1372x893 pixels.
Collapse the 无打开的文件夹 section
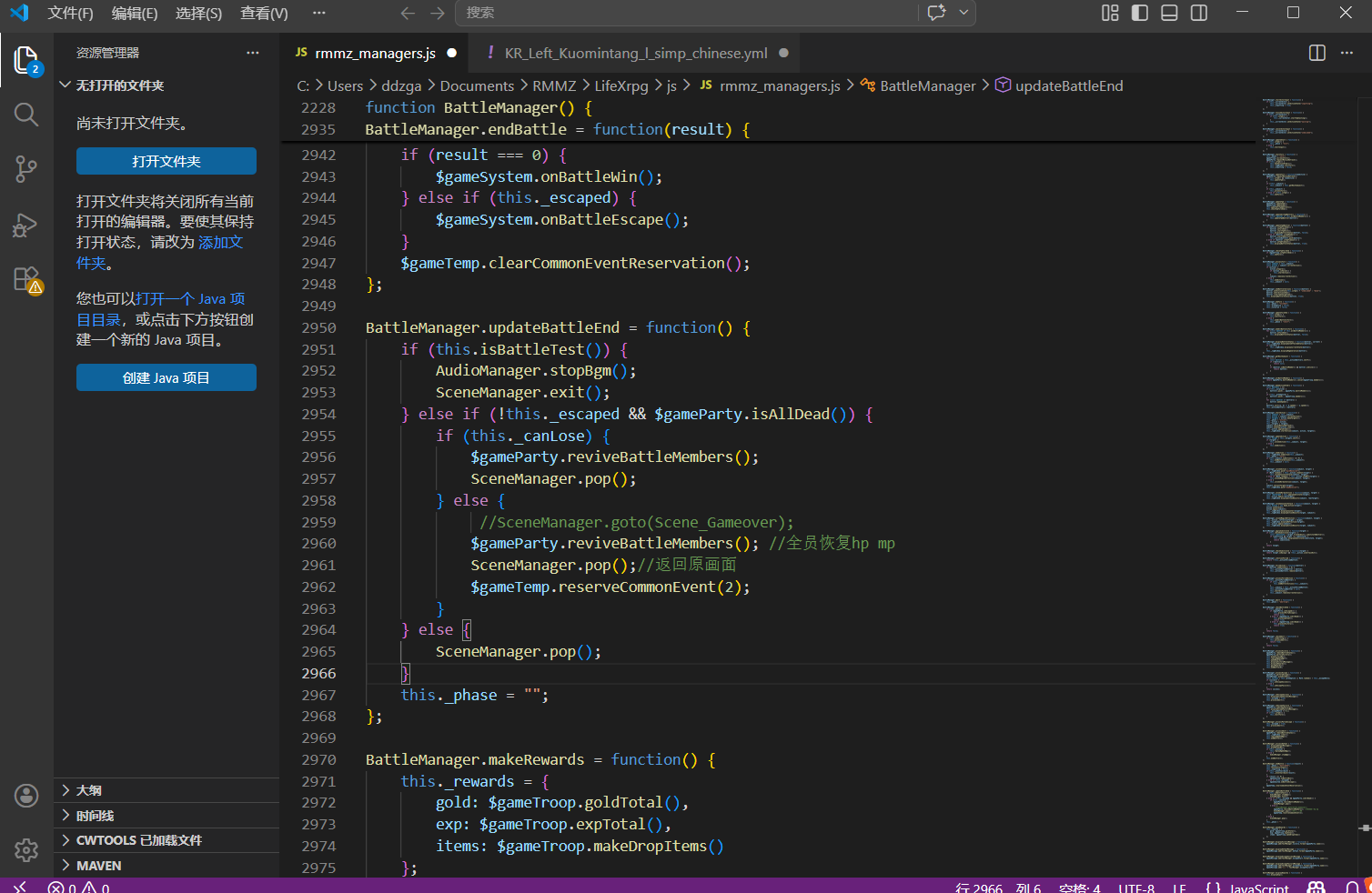click(166, 85)
